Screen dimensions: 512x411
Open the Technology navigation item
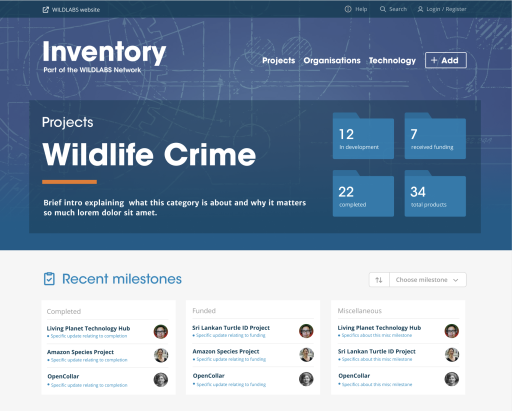(x=392, y=60)
